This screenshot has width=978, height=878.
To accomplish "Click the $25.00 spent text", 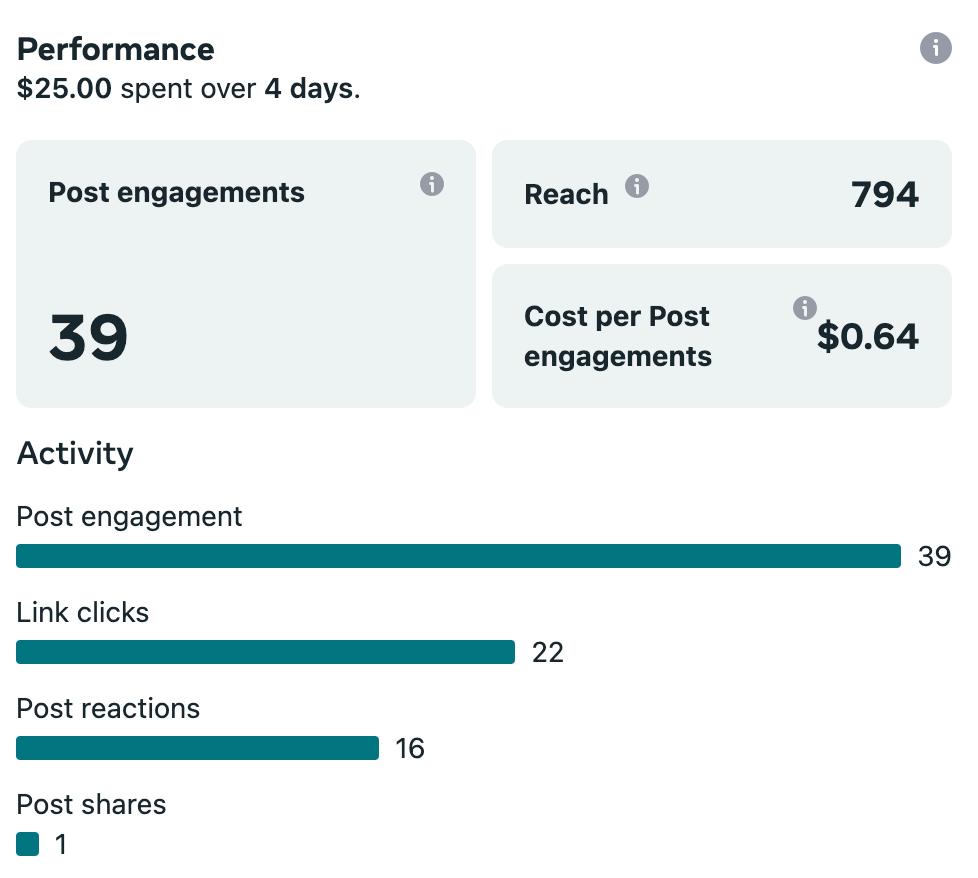I will 65,89.
